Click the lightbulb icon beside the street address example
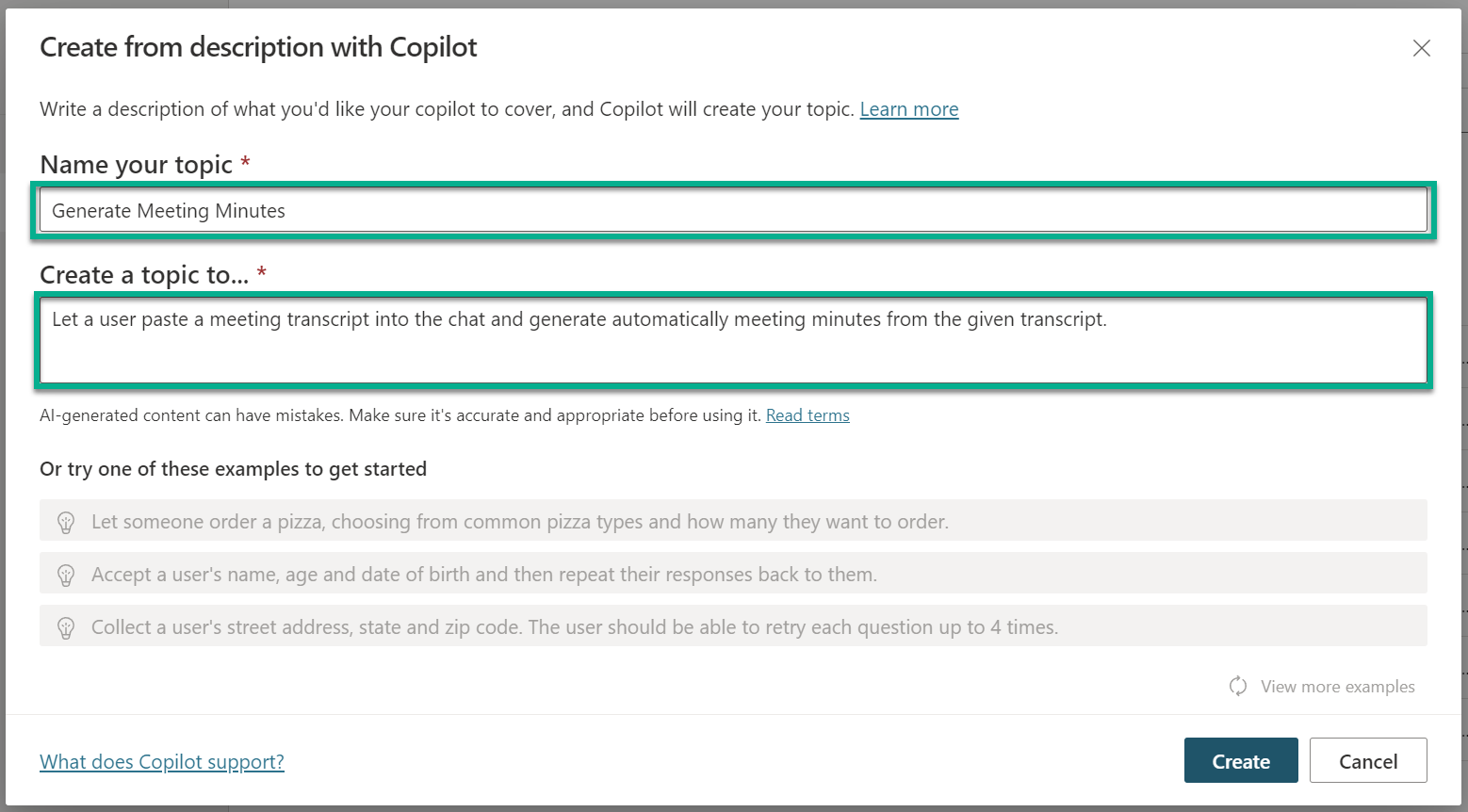1468x812 pixels. (x=66, y=626)
